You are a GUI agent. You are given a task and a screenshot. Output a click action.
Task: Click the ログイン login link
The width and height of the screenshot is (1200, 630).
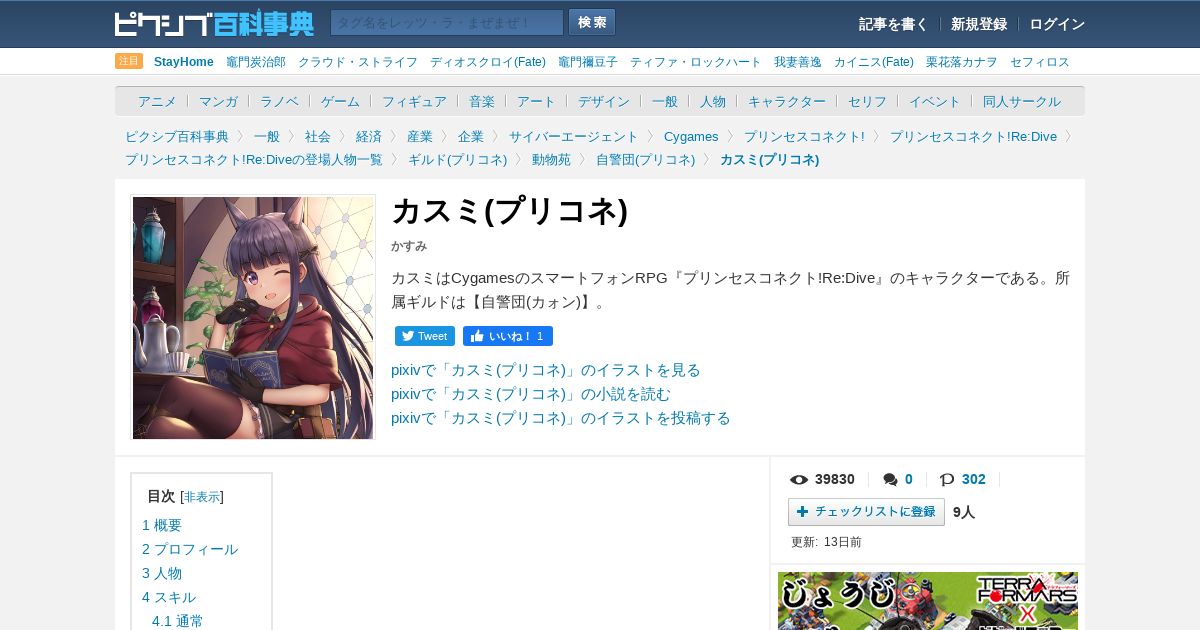click(1057, 24)
